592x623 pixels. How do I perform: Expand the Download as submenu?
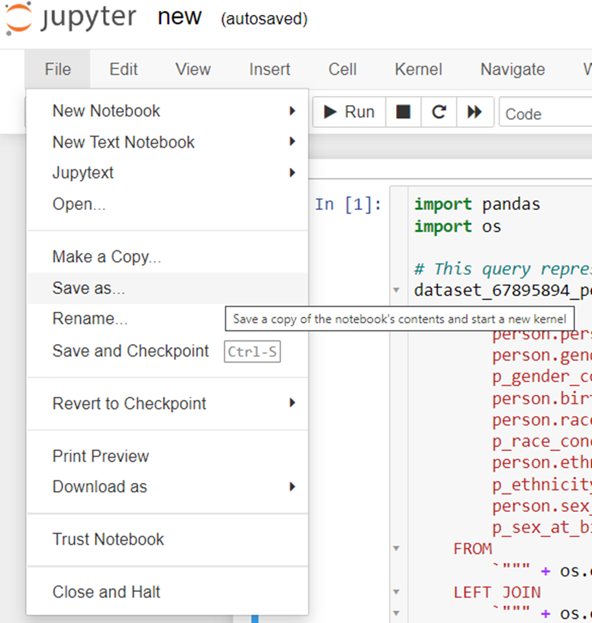coord(168,487)
